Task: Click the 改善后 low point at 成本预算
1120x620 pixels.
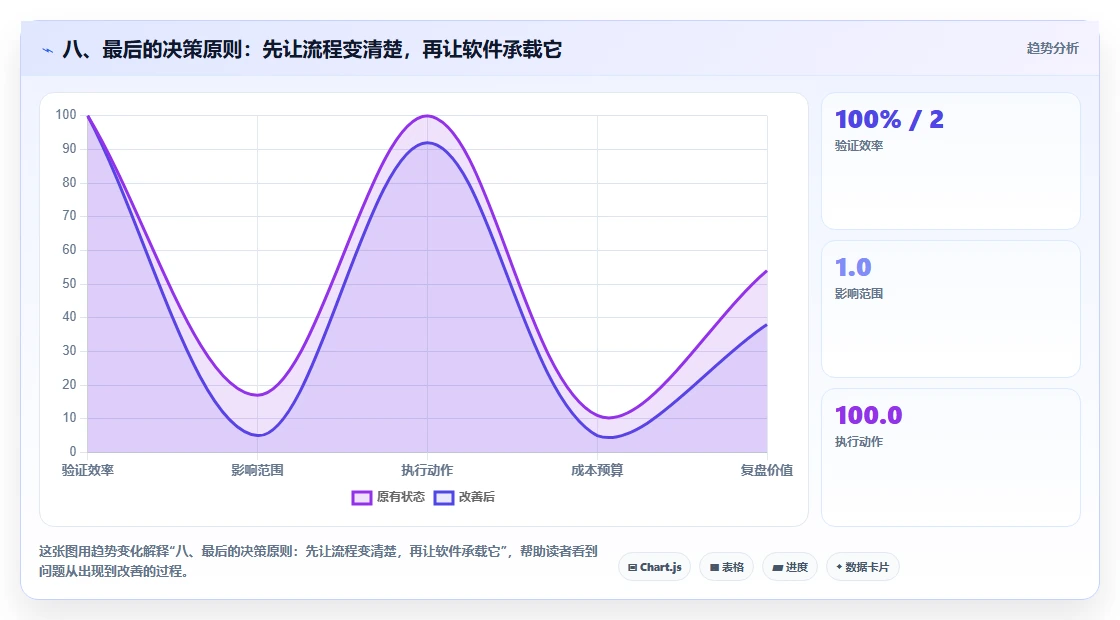Action: pos(597,435)
